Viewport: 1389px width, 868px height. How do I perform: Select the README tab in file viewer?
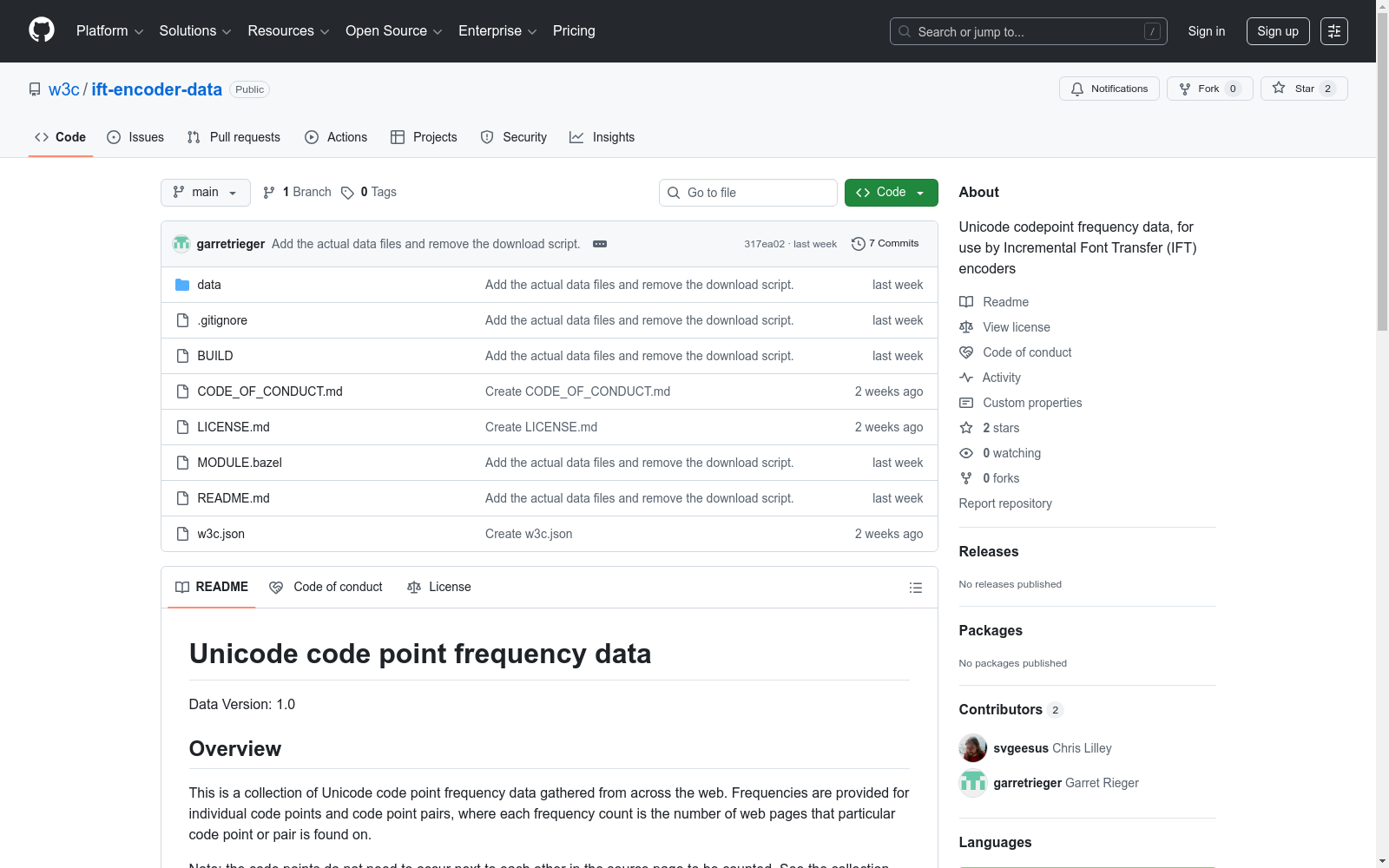point(212,588)
